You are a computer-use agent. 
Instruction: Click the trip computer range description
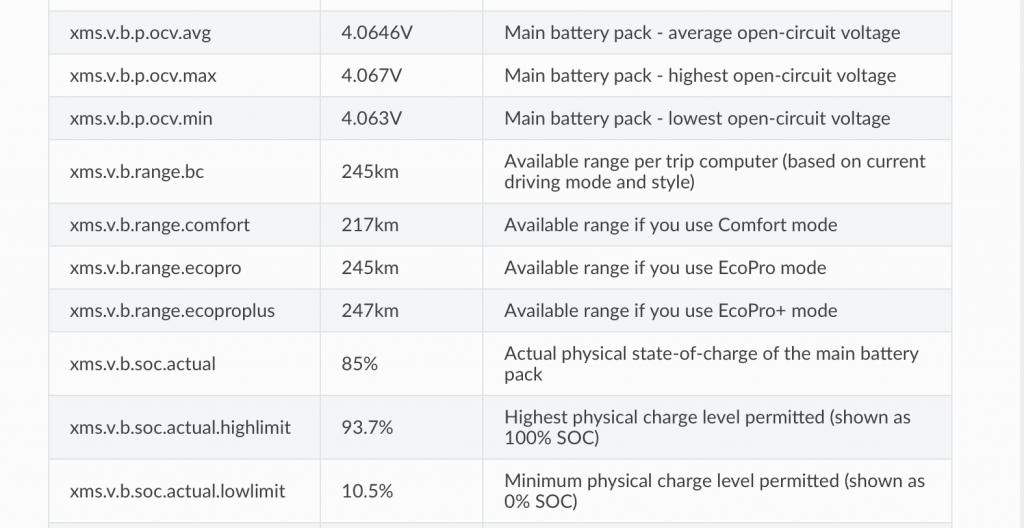(715, 172)
